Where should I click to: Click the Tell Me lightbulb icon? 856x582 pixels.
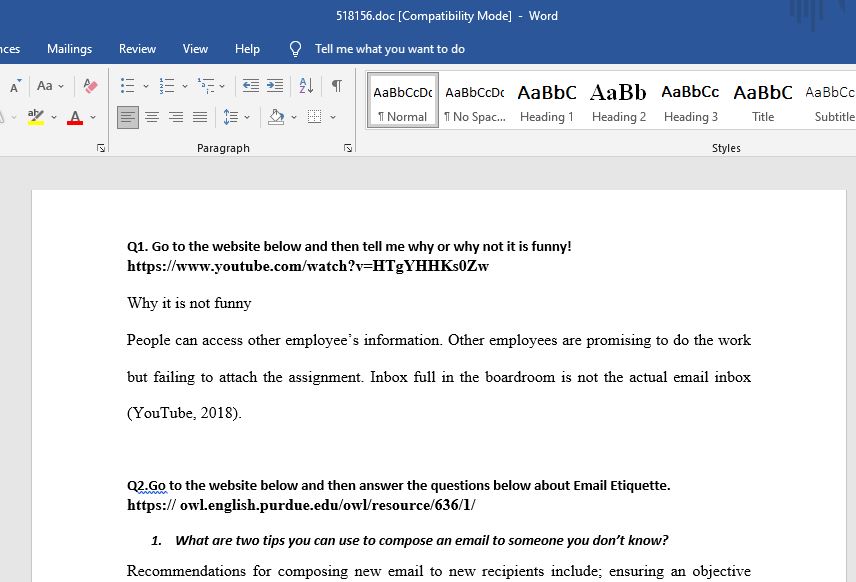(295, 49)
